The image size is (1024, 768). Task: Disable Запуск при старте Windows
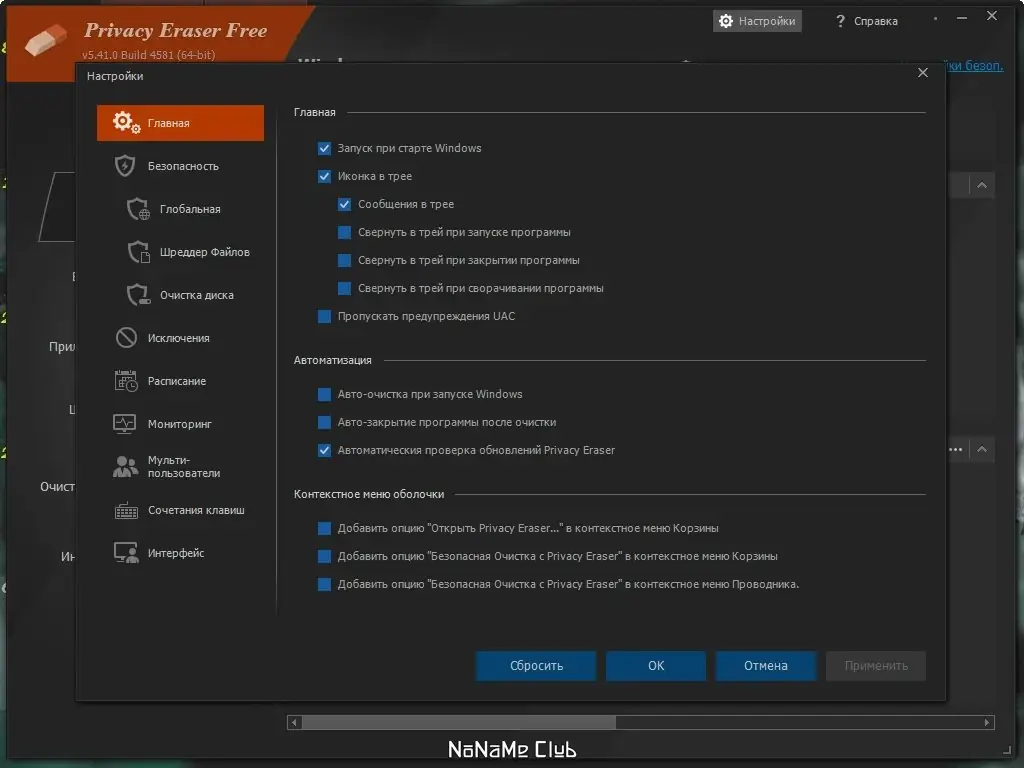(325, 148)
